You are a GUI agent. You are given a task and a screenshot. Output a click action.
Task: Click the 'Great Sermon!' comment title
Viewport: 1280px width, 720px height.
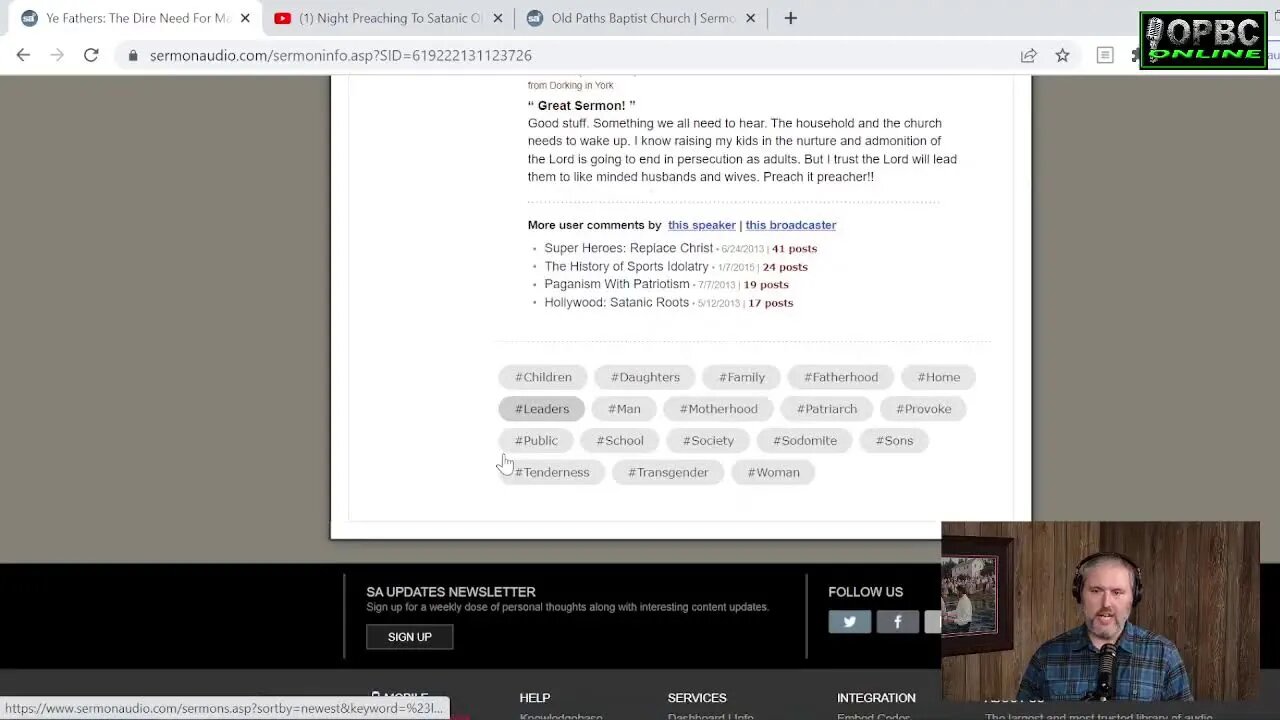click(x=581, y=105)
